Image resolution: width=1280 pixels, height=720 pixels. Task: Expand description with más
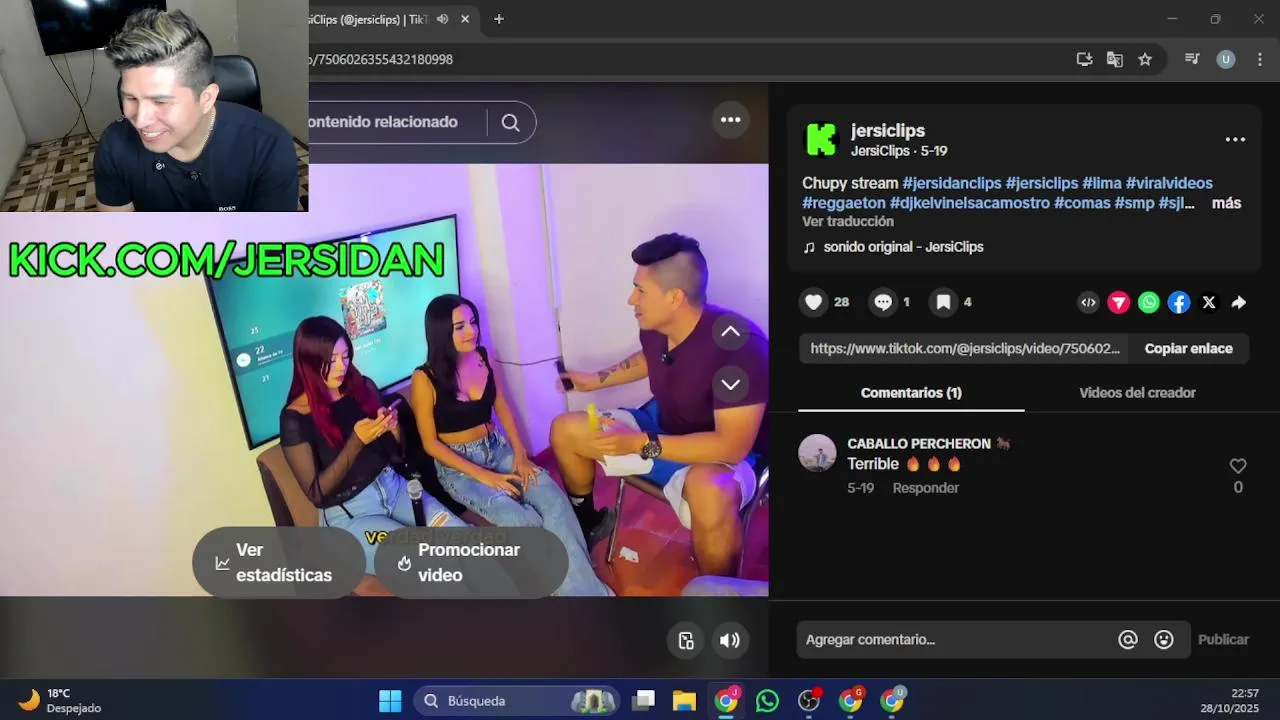pyautogui.click(x=1226, y=203)
